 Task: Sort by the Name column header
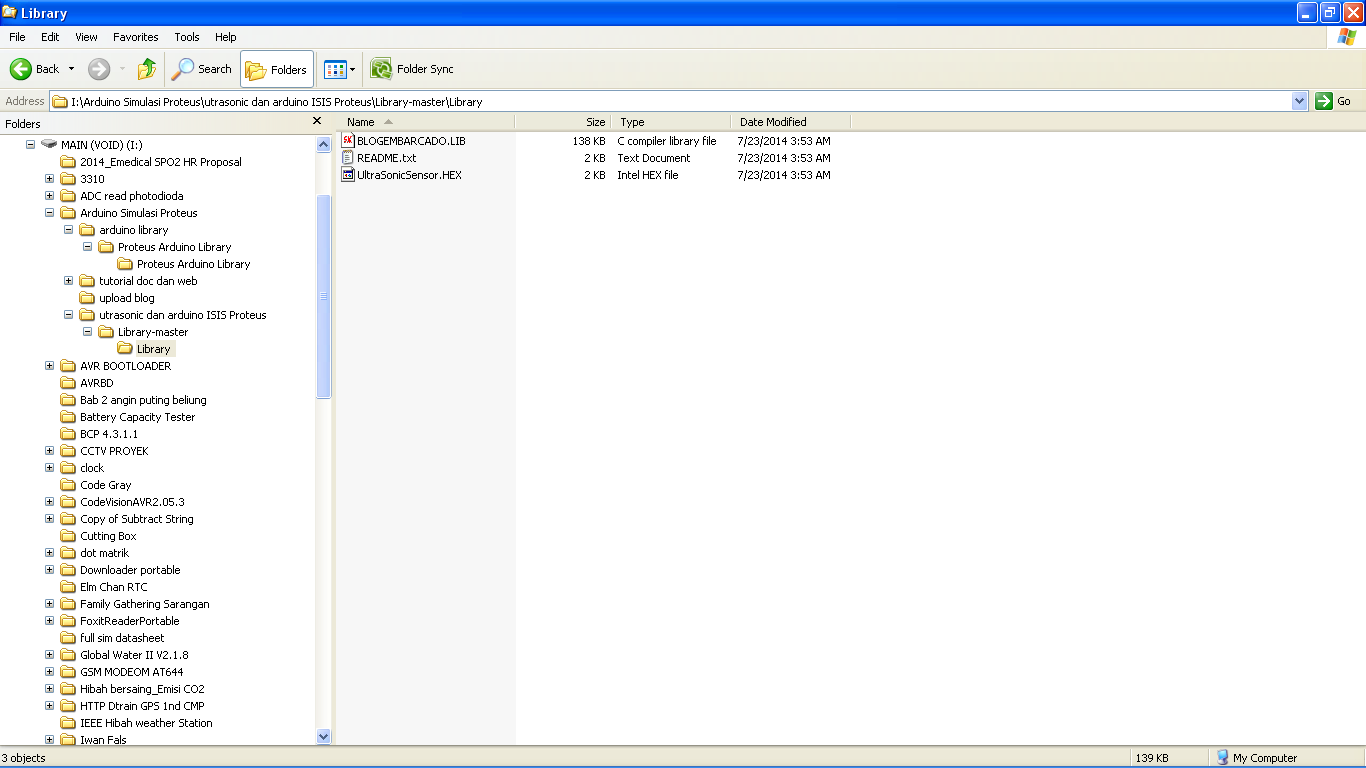click(x=427, y=122)
